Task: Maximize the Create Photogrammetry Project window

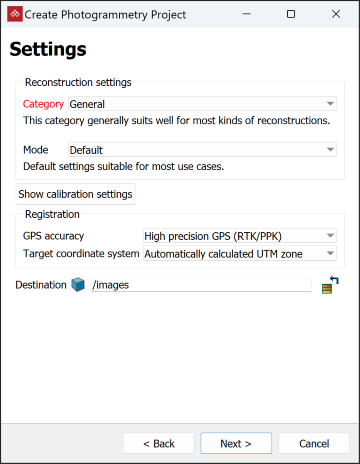Action: (291, 14)
